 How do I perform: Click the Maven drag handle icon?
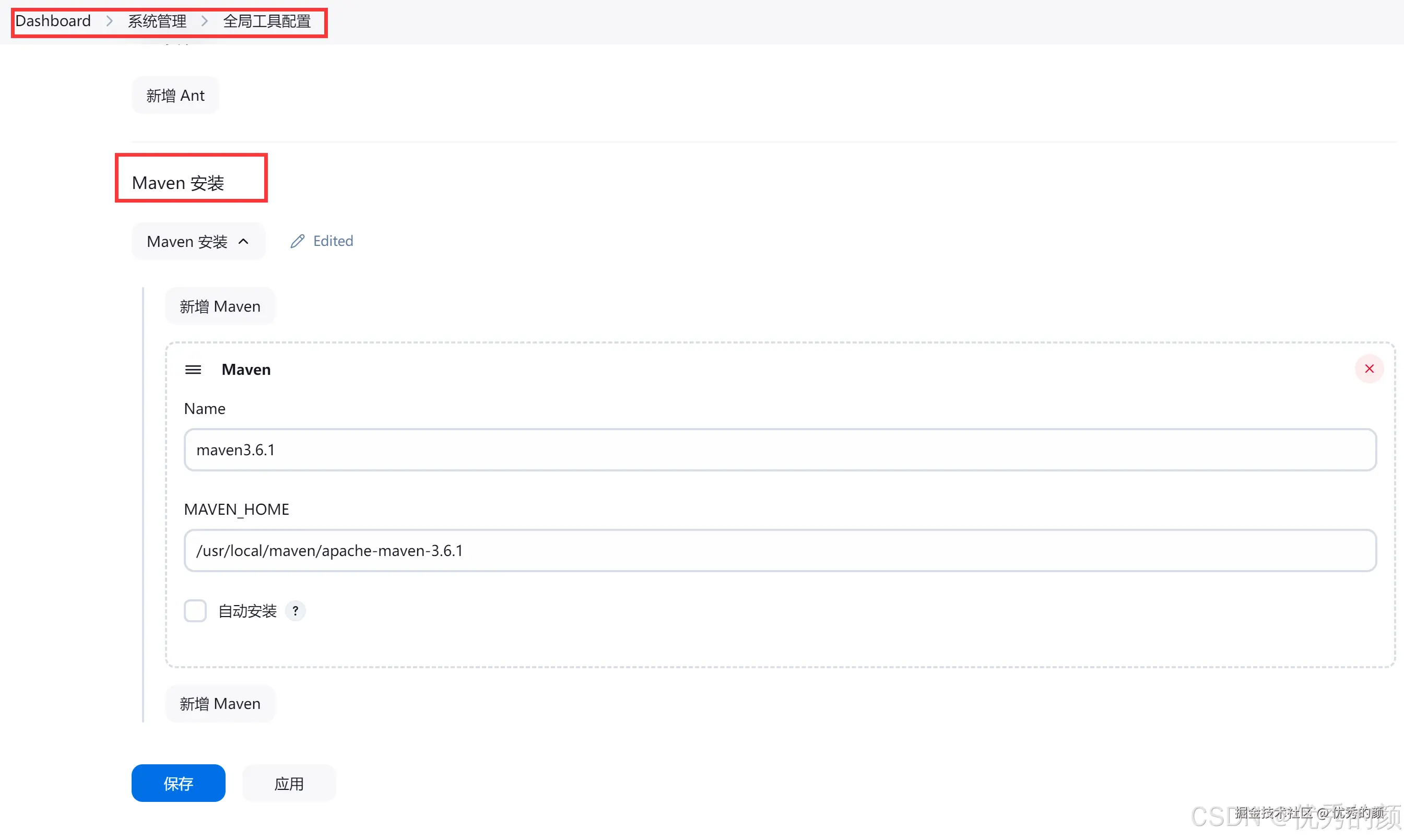pyautogui.click(x=193, y=370)
